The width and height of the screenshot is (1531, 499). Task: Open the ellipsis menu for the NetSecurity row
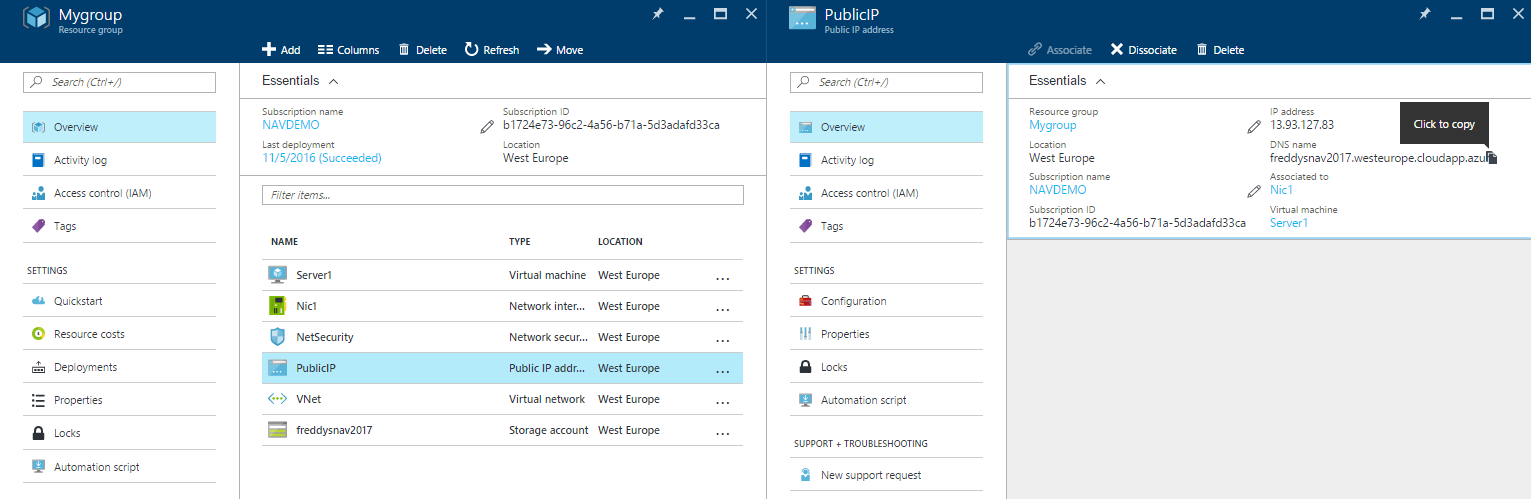pos(722,338)
